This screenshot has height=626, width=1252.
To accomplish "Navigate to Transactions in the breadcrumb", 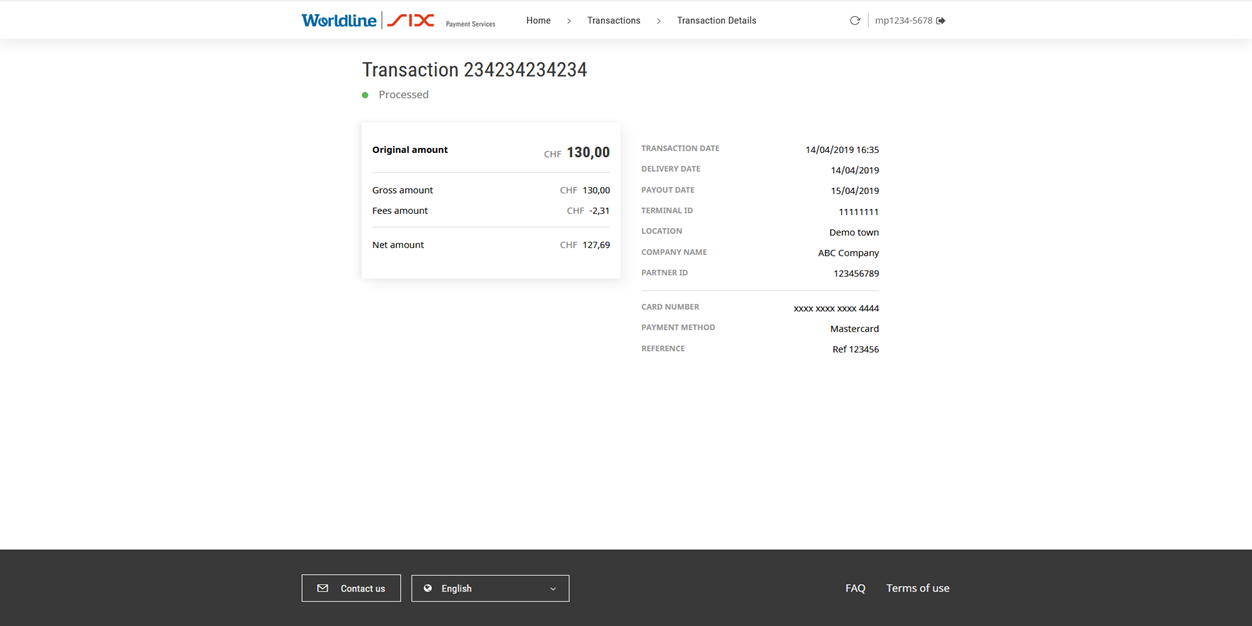I will [613, 20].
